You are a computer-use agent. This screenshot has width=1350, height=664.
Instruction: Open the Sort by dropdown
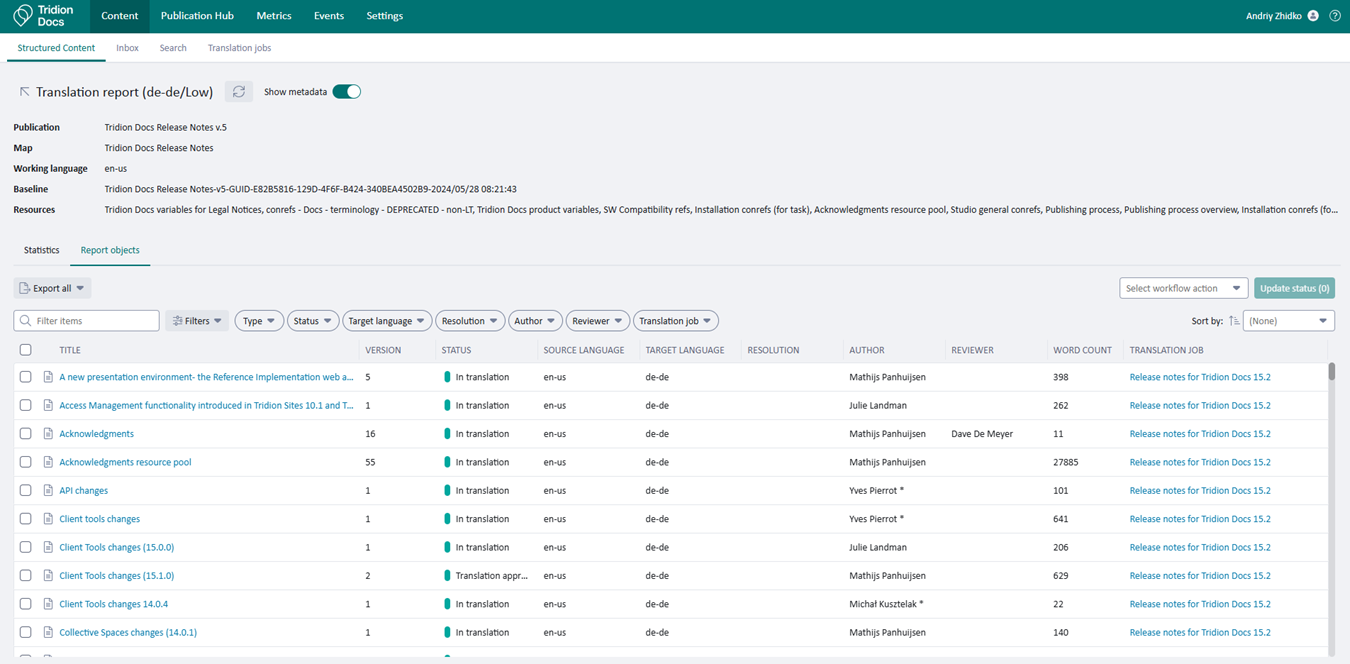tap(1288, 321)
